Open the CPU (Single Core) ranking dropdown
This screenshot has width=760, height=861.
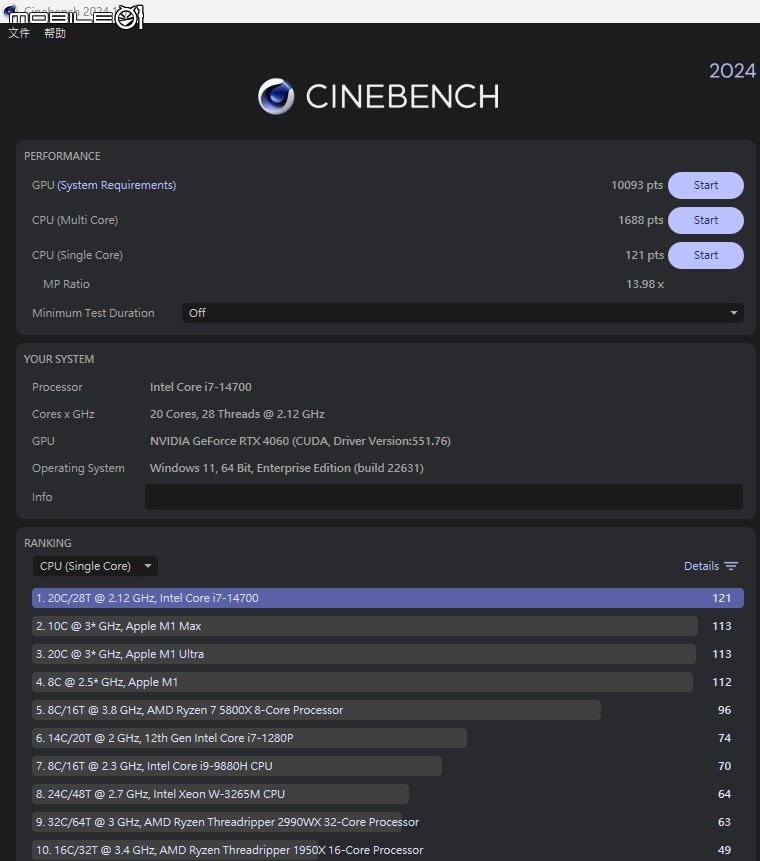[x=95, y=566]
